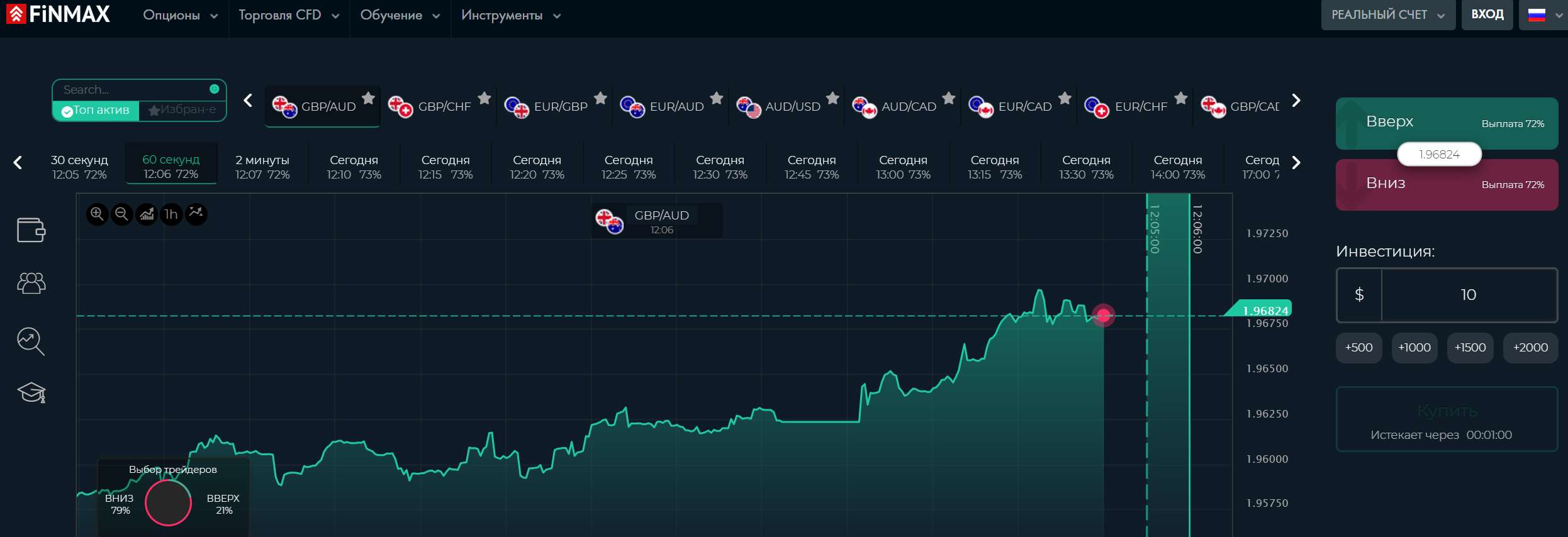Expand the Опционы menu

click(180, 15)
